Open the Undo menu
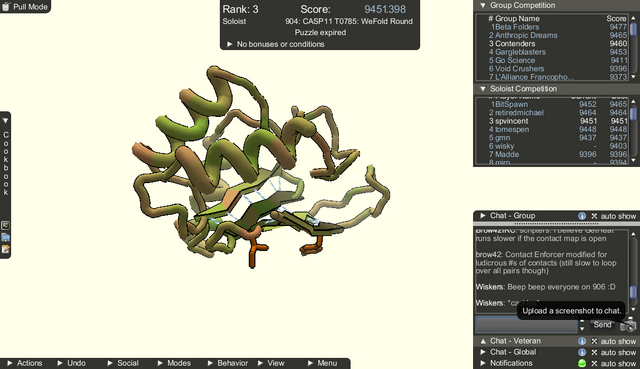 pyautogui.click(x=71, y=363)
